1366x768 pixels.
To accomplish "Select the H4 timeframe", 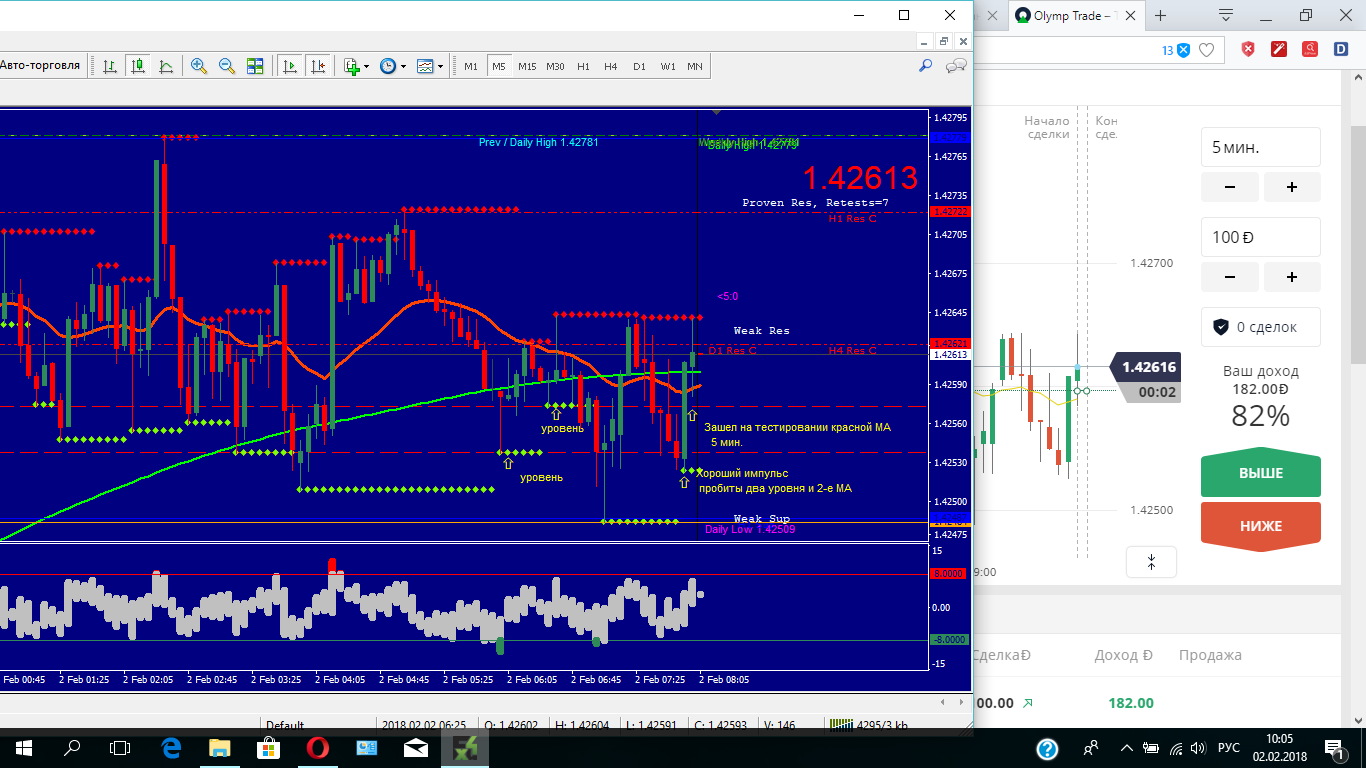I will click(x=611, y=66).
